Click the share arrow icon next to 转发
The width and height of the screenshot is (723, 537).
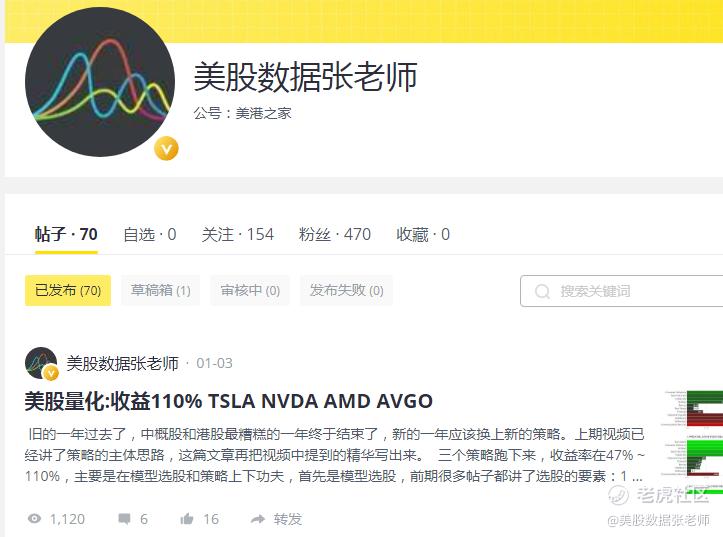point(258,519)
